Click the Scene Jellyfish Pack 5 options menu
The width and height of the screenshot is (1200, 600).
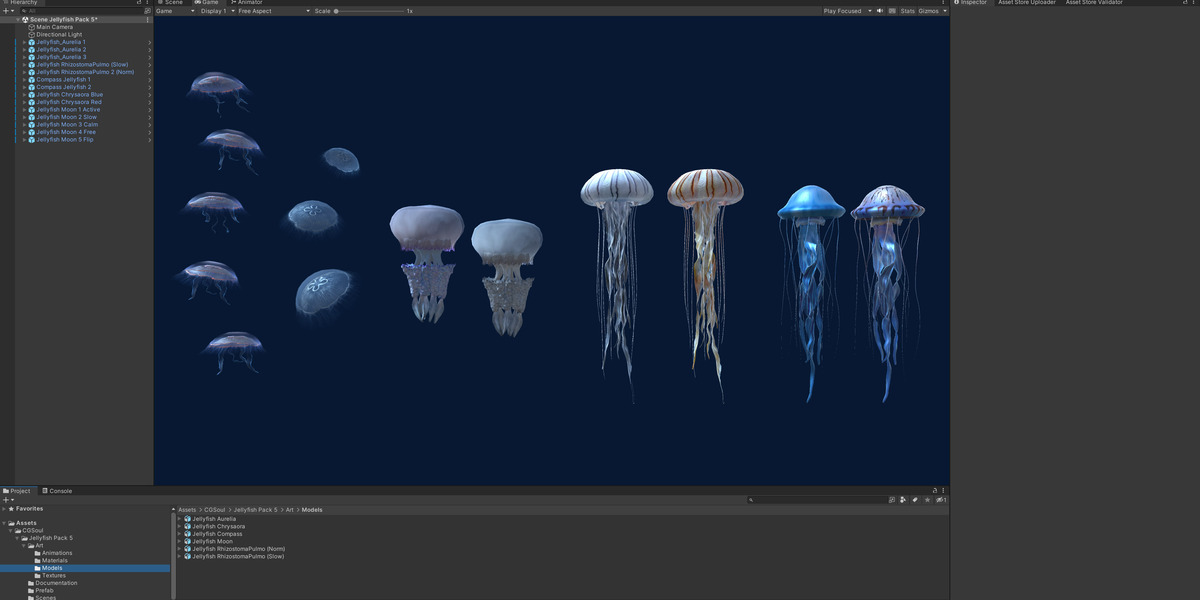click(x=148, y=19)
